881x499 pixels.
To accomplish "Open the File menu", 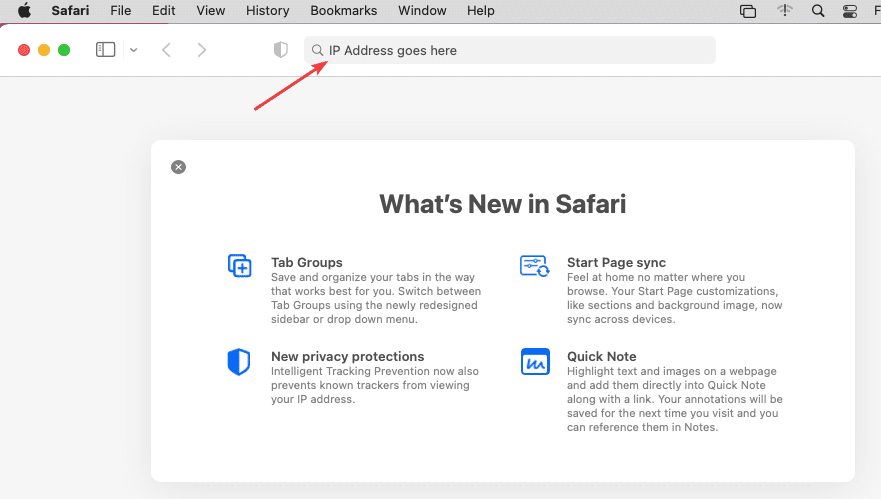I will coord(120,11).
